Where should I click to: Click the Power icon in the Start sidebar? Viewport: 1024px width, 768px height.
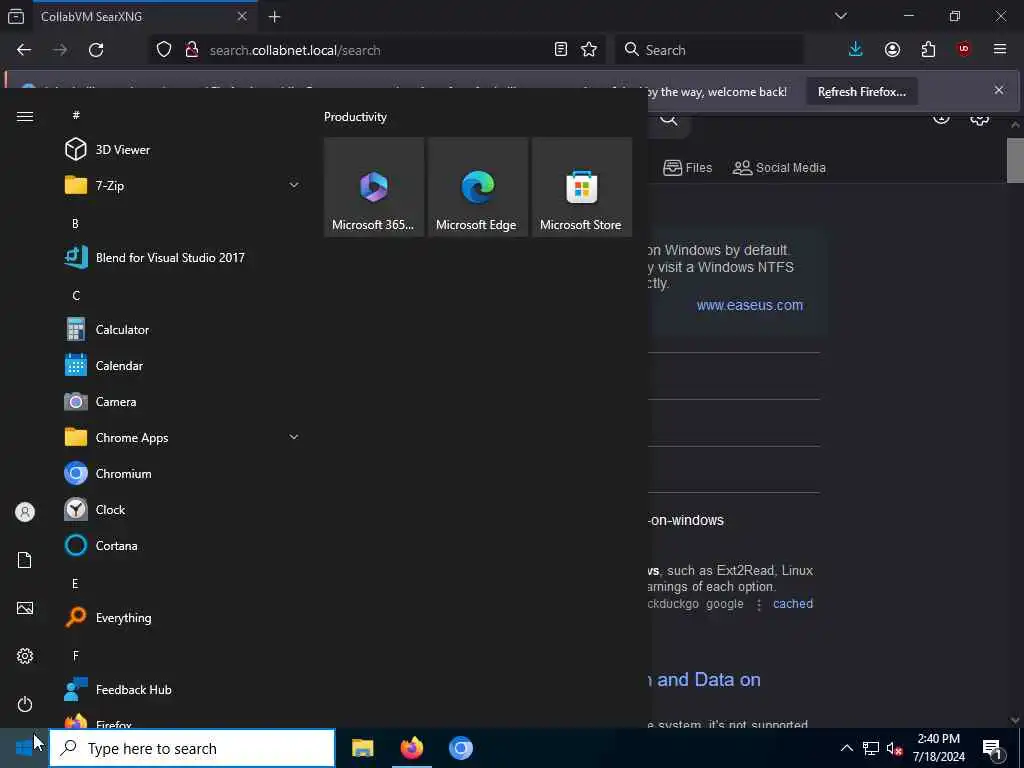pos(25,704)
